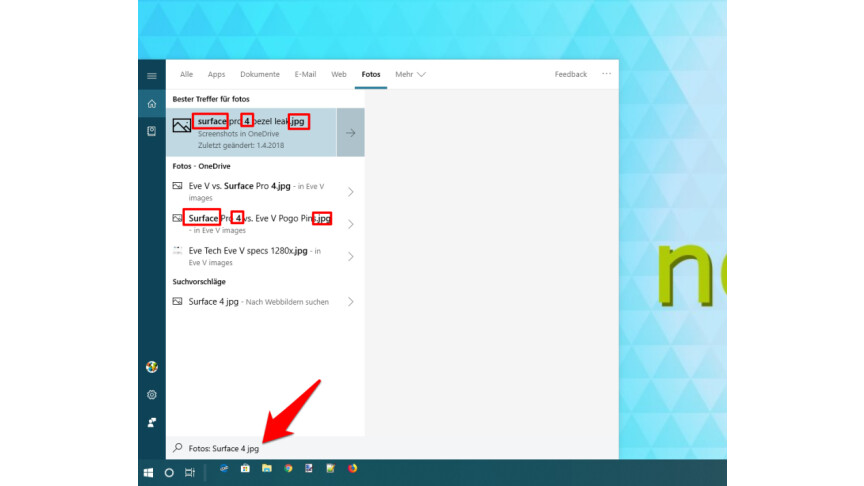Open File Explorer from taskbar
The image size is (864, 486).
[267, 469]
